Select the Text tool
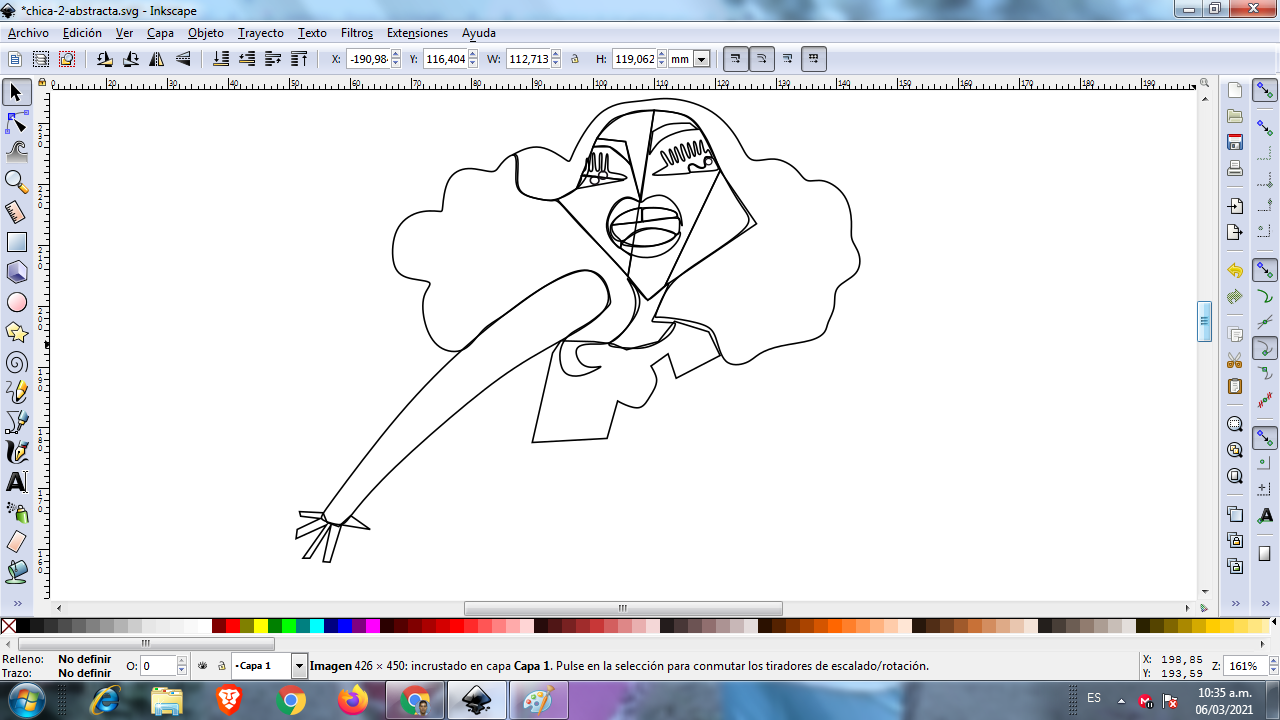 16,482
